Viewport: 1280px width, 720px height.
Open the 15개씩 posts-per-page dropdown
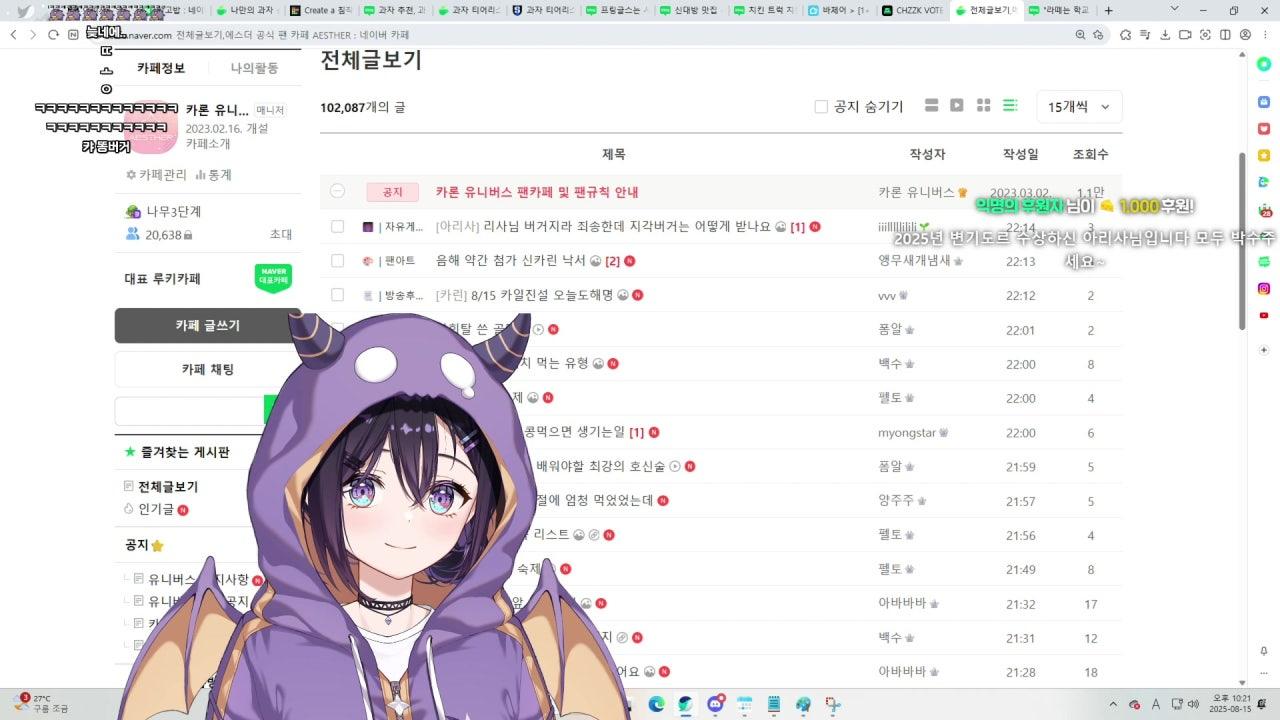point(1080,106)
